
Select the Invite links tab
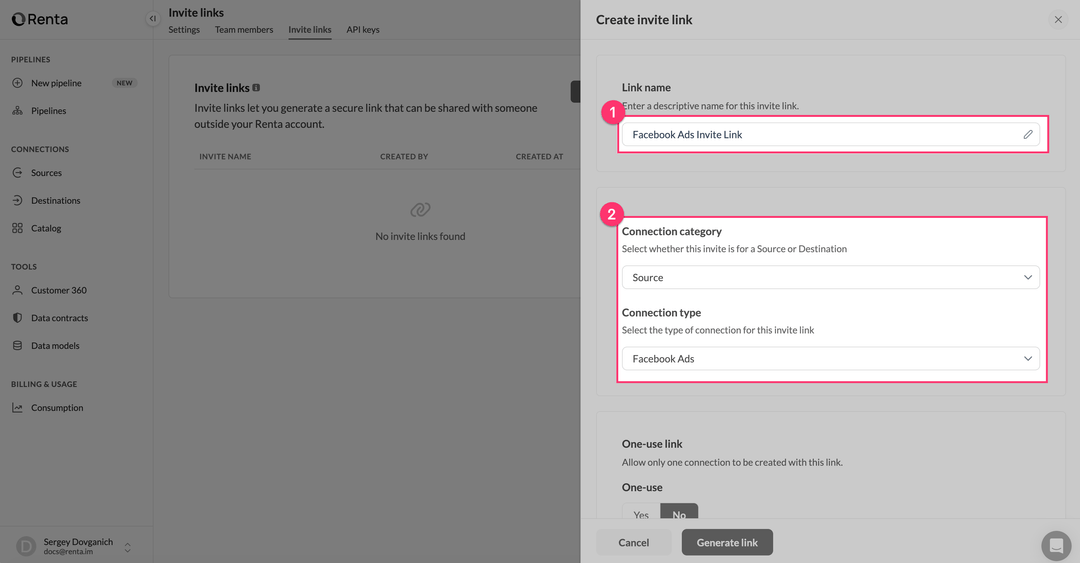(x=309, y=30)
